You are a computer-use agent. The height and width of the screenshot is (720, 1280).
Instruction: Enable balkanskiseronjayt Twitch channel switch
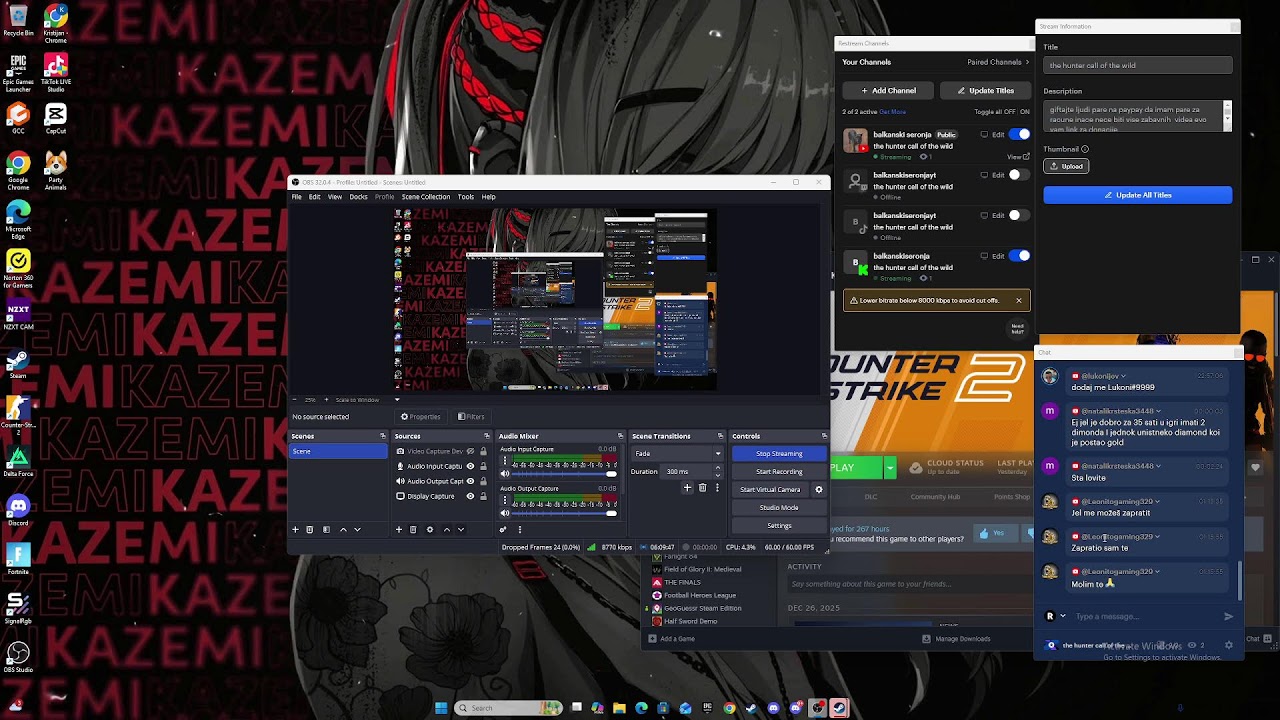click(x=1019, y=175)
